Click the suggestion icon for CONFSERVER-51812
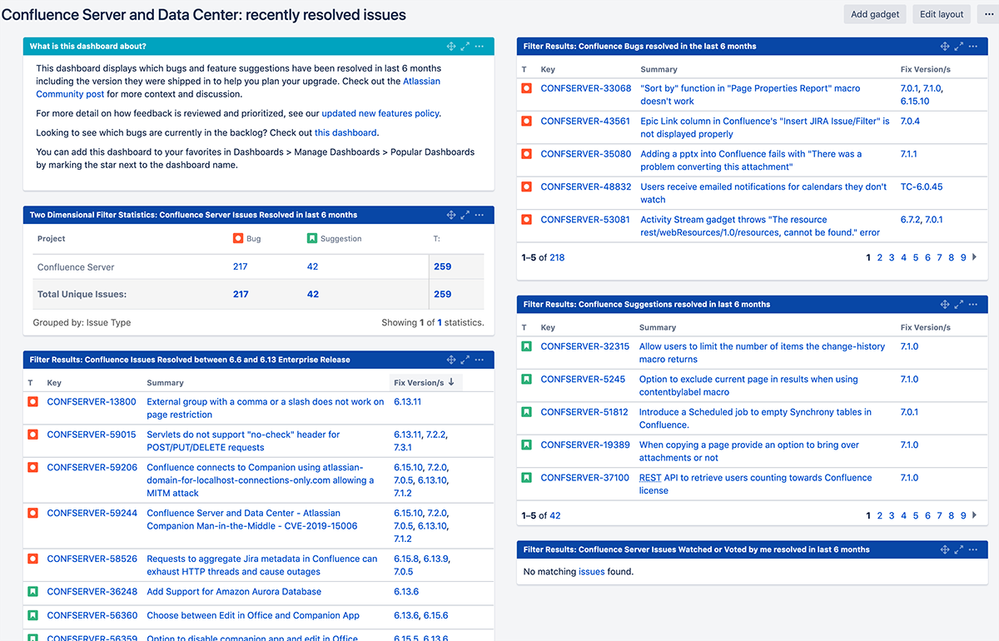 (526, 412)
